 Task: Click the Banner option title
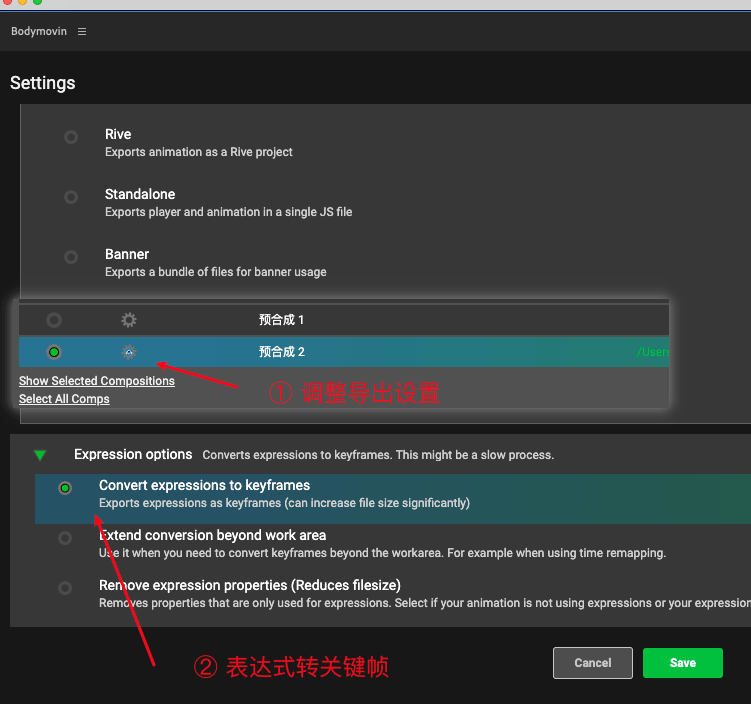pos(127,254)
